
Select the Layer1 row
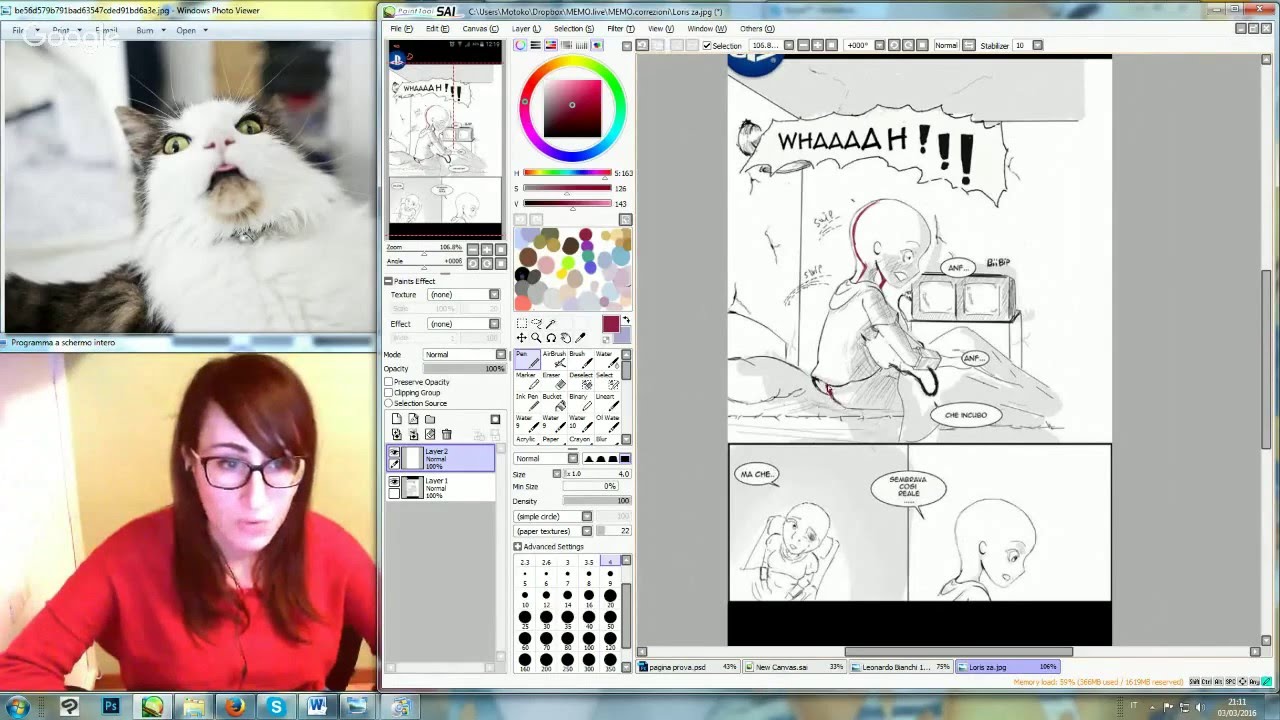pos(441,487)
